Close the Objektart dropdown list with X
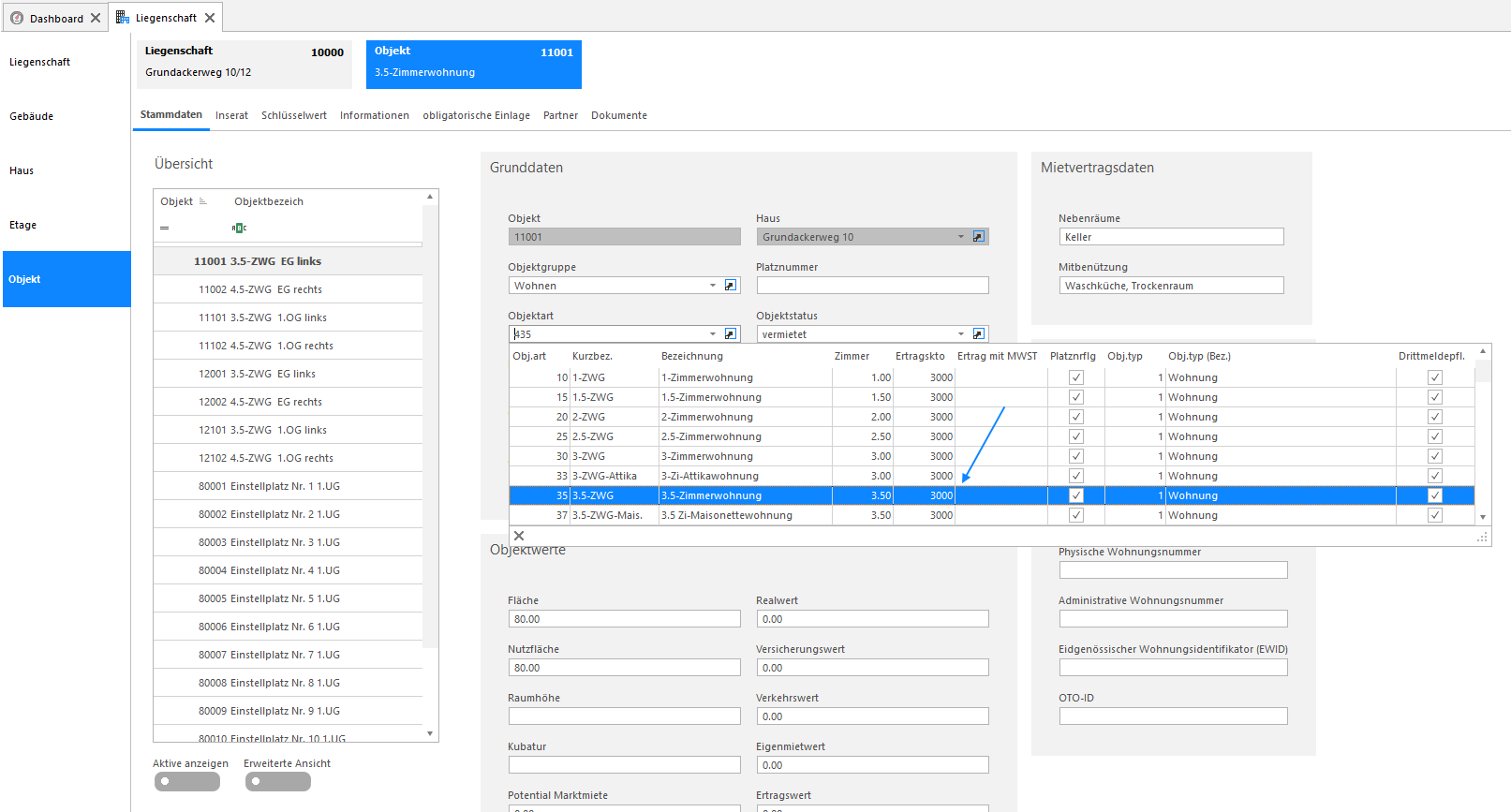 point(519,536)
